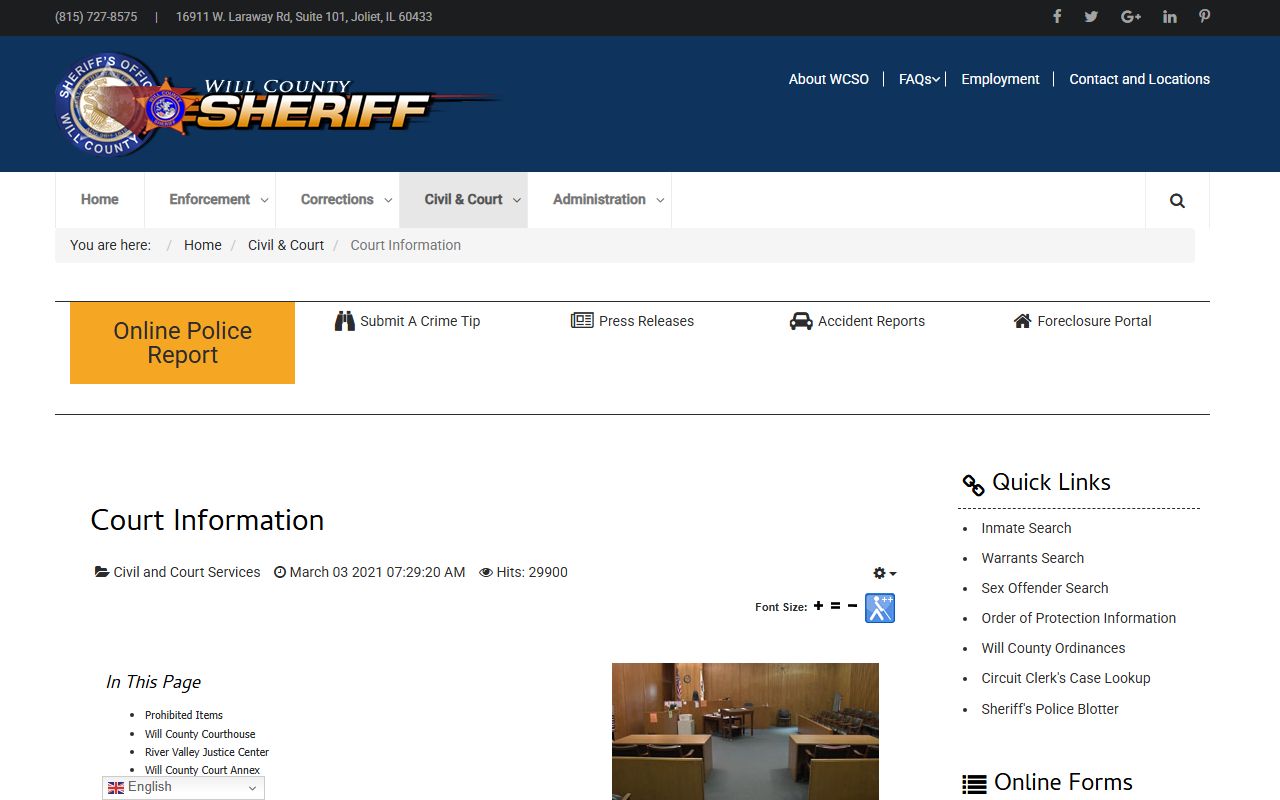Image resolution: width=1280 pixels, height=800 pixels.
Task: Jump to River Valley Justice Center section
Action: tap(207, 752)
